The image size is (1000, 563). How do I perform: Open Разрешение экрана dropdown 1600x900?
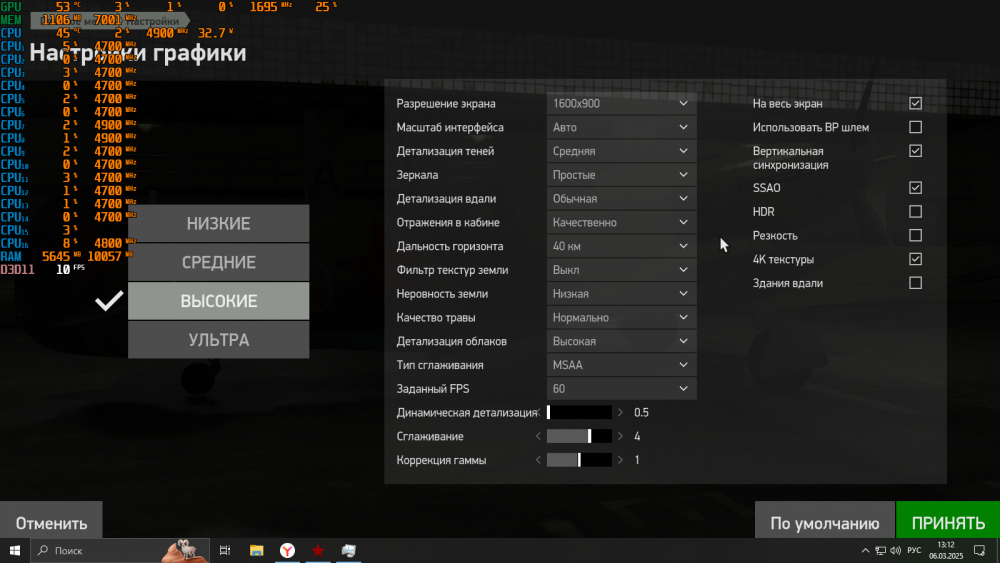click(621, 103)
